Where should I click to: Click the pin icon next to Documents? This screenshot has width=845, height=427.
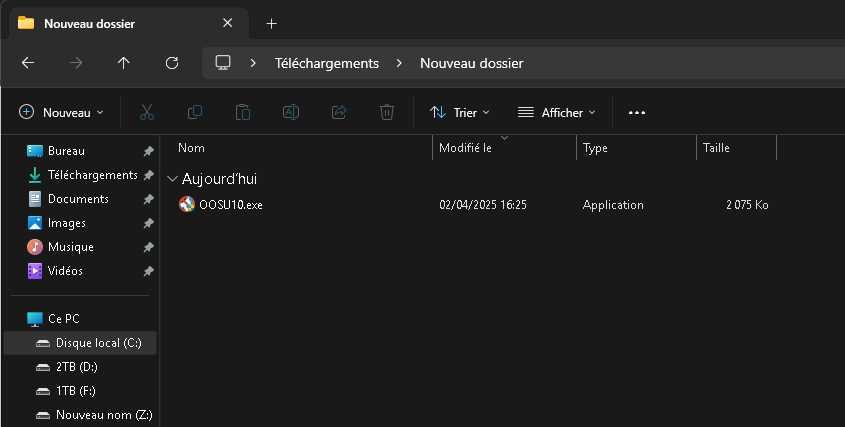pyautogui.click(x=149, y=199)
